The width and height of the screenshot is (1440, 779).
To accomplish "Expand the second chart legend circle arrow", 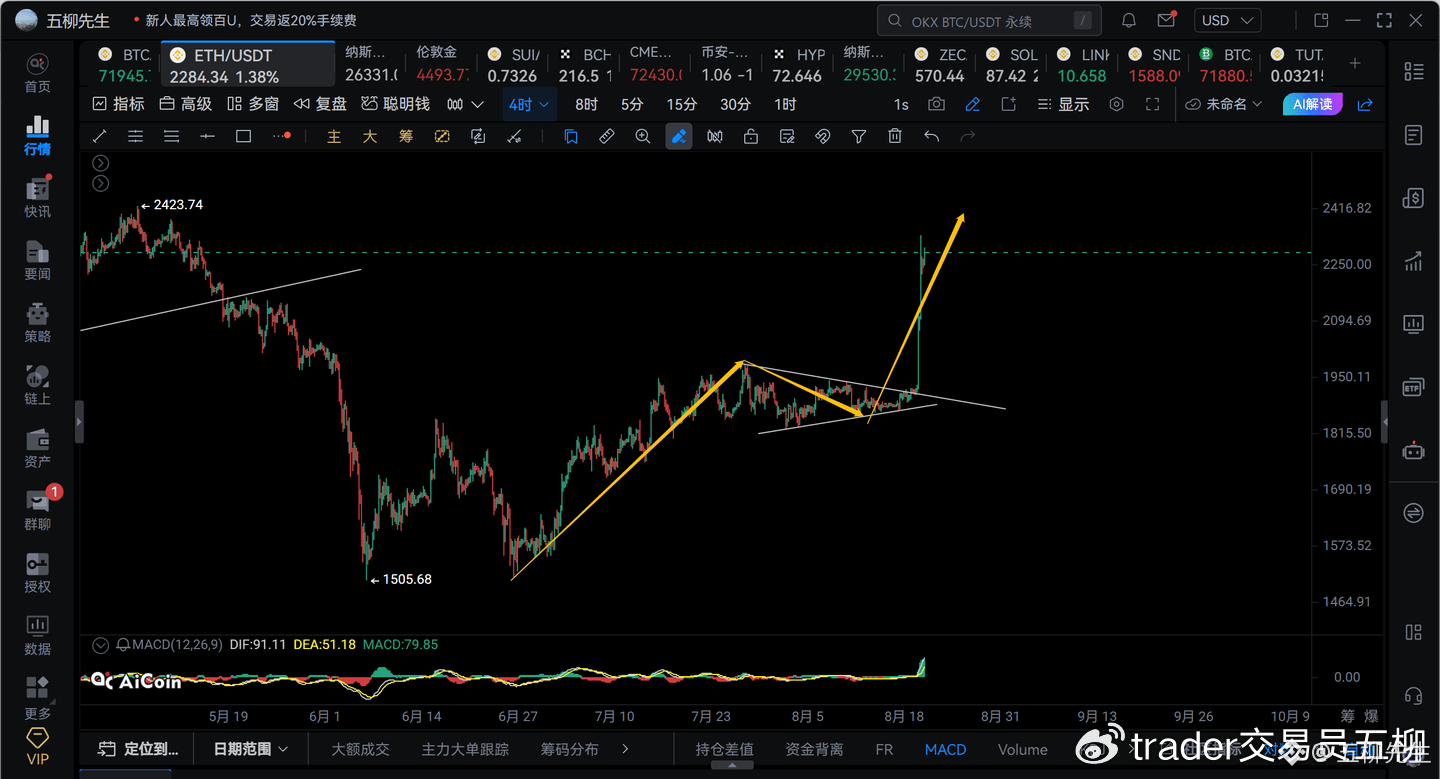I will [100, 183].
